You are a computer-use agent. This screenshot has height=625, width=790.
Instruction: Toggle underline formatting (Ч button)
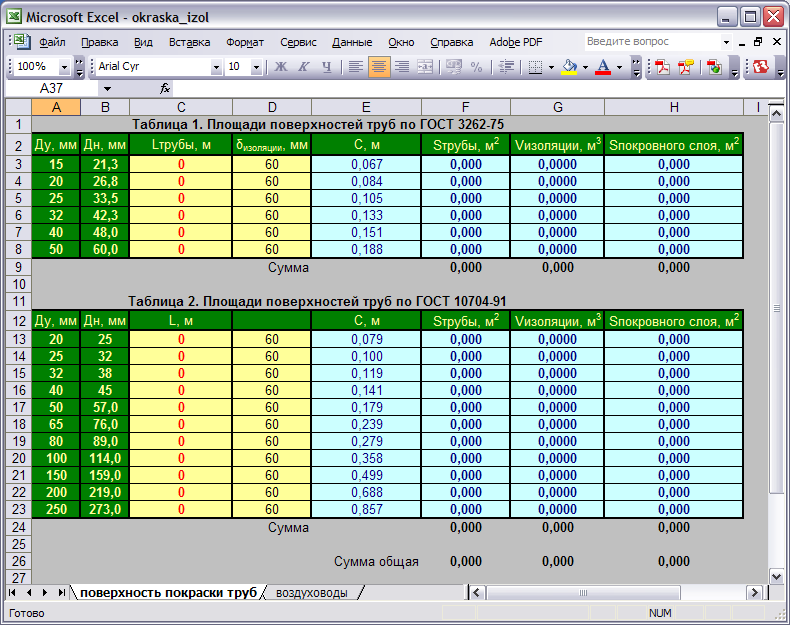tap(326, 67)
